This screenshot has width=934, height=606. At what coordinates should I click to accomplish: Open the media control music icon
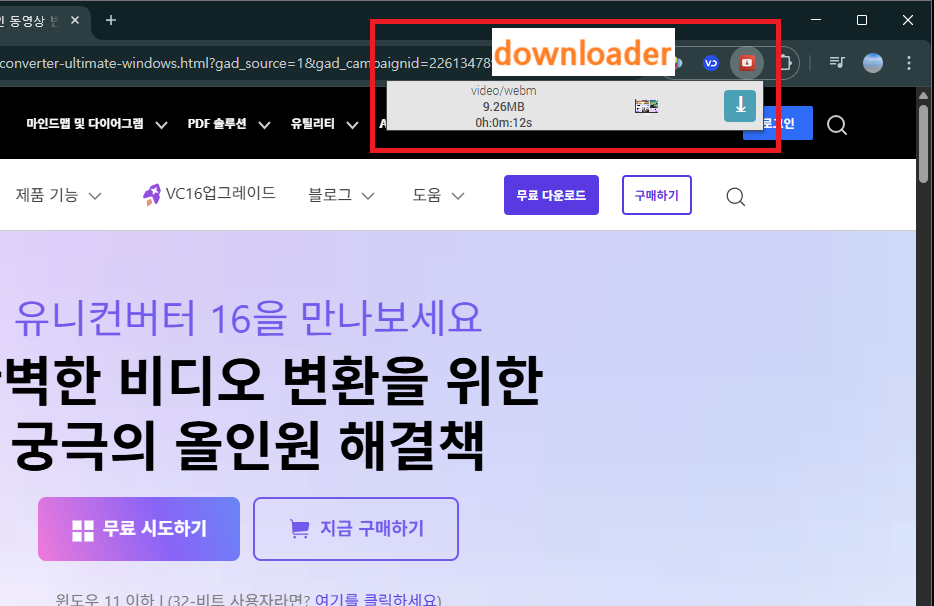point(837,63)
